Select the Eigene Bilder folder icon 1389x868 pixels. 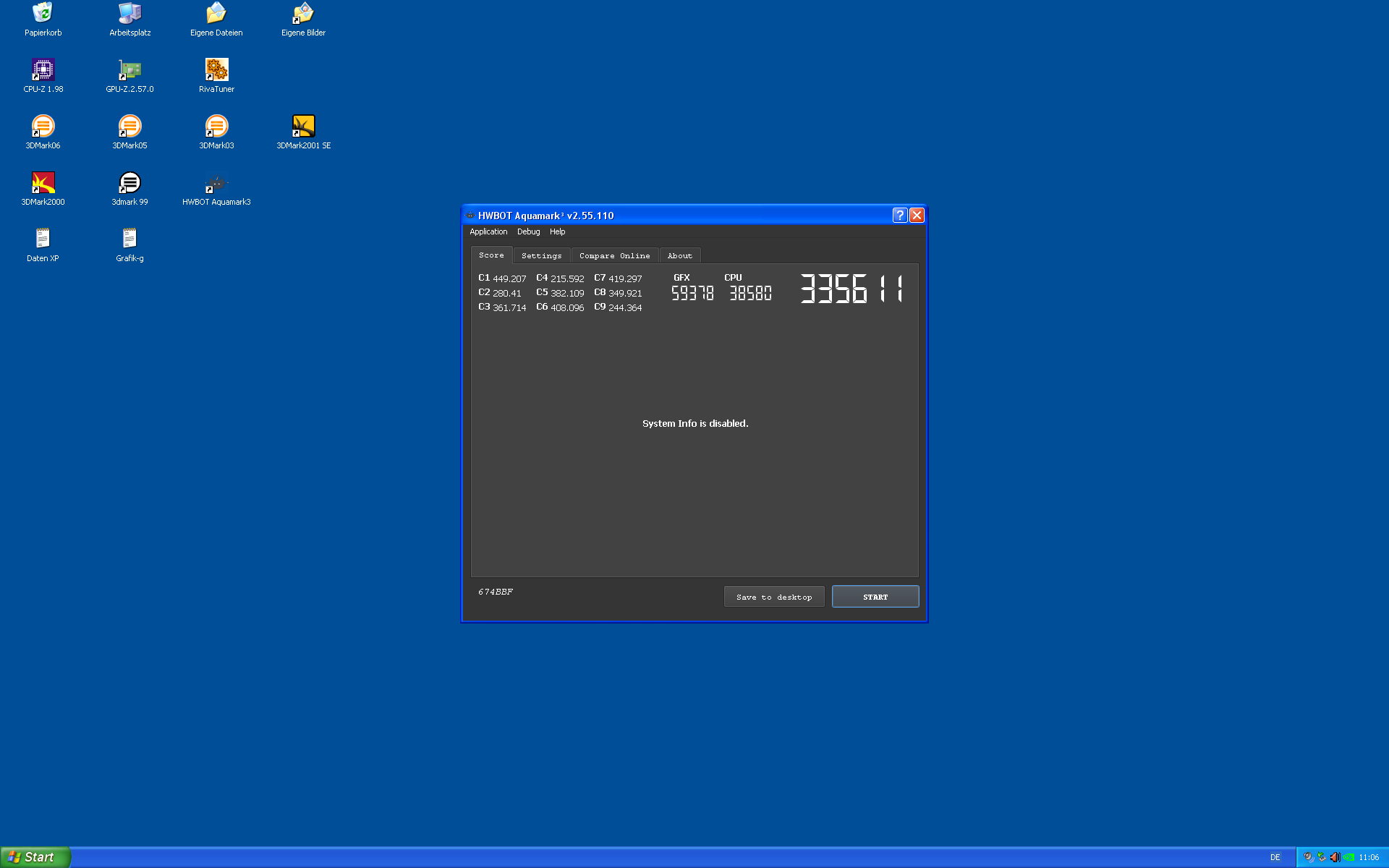click(x=303, y=20)
